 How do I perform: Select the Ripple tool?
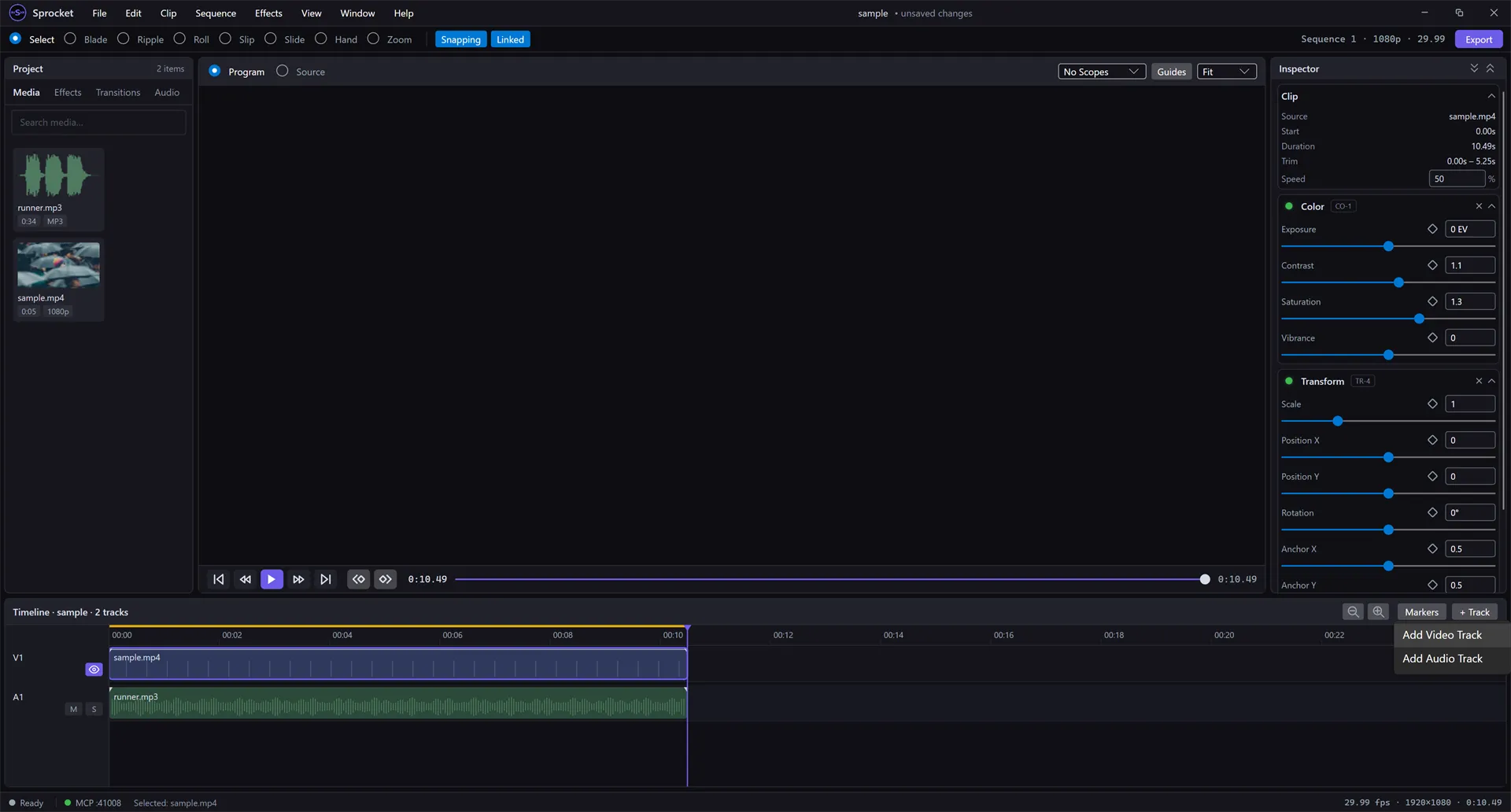[x=140, y=39]
